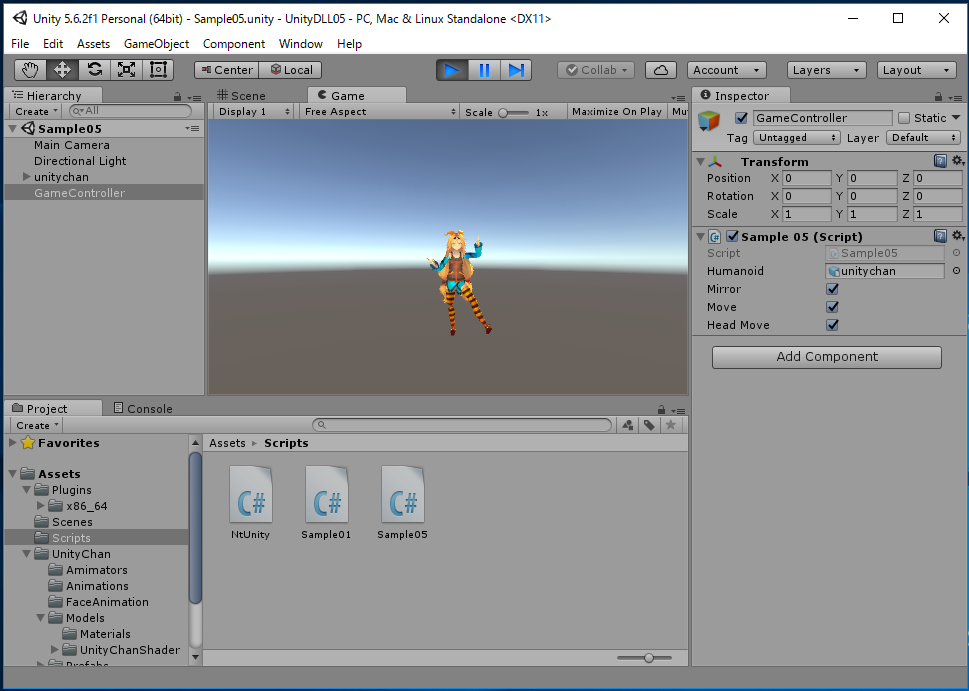
Task: Open the Tag dropdown showing Untagged
Action: click(796, 138)
